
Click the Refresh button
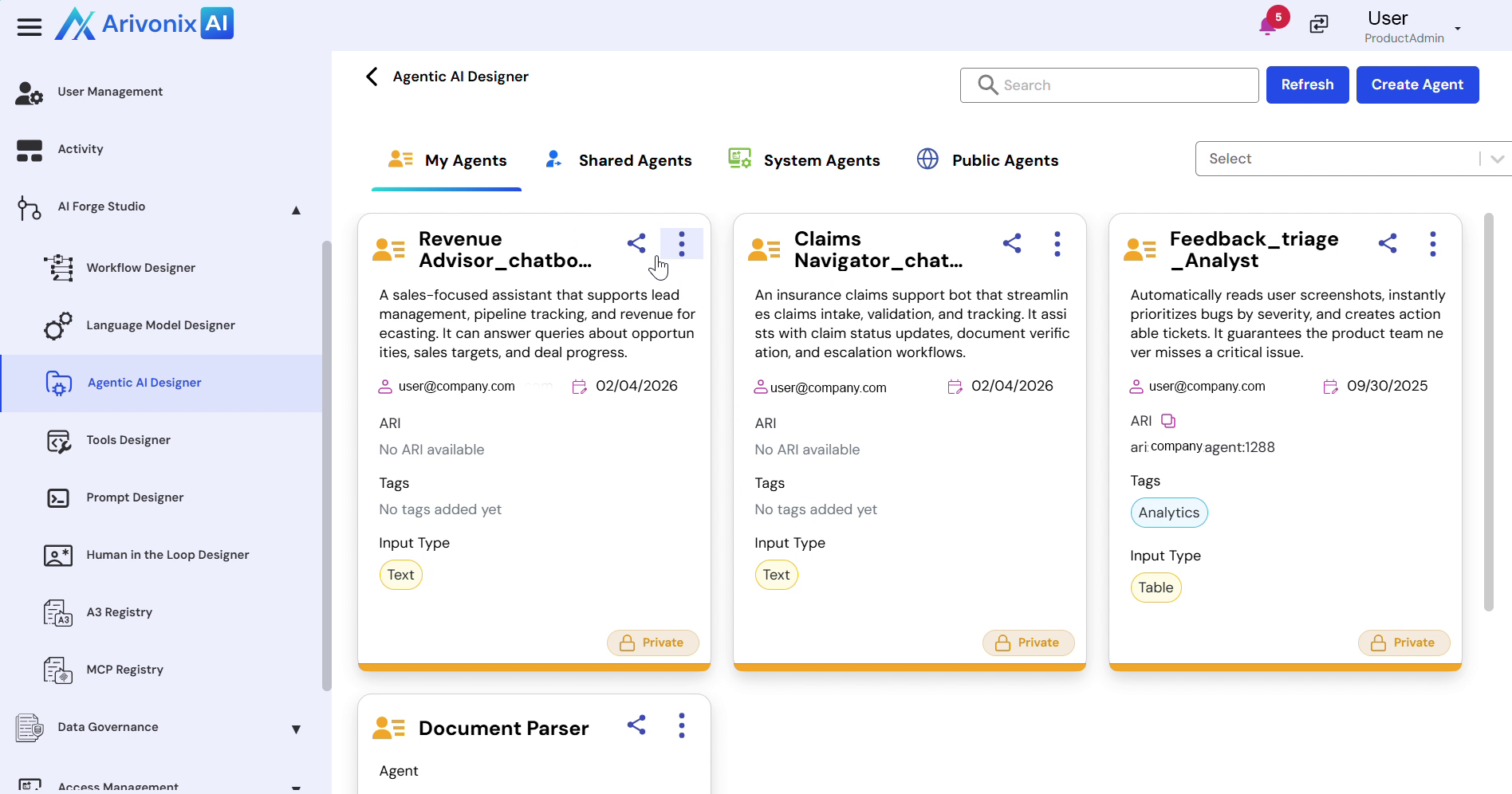click(1306, 85)
